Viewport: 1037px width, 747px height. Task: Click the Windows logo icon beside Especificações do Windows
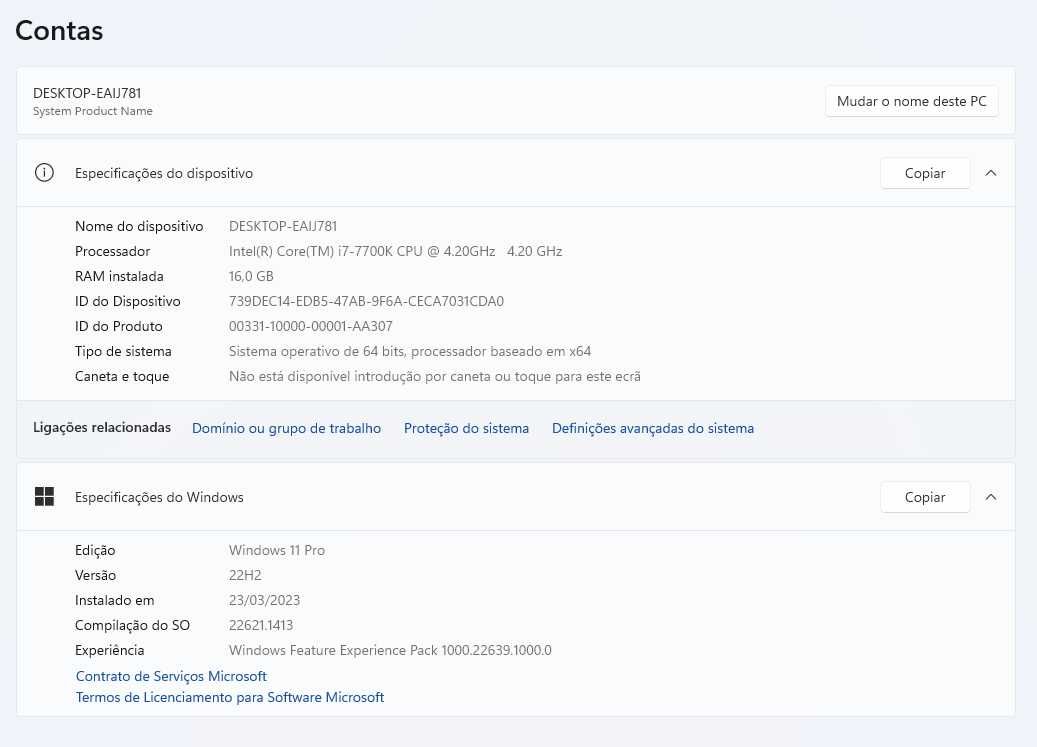click(44, 497)
